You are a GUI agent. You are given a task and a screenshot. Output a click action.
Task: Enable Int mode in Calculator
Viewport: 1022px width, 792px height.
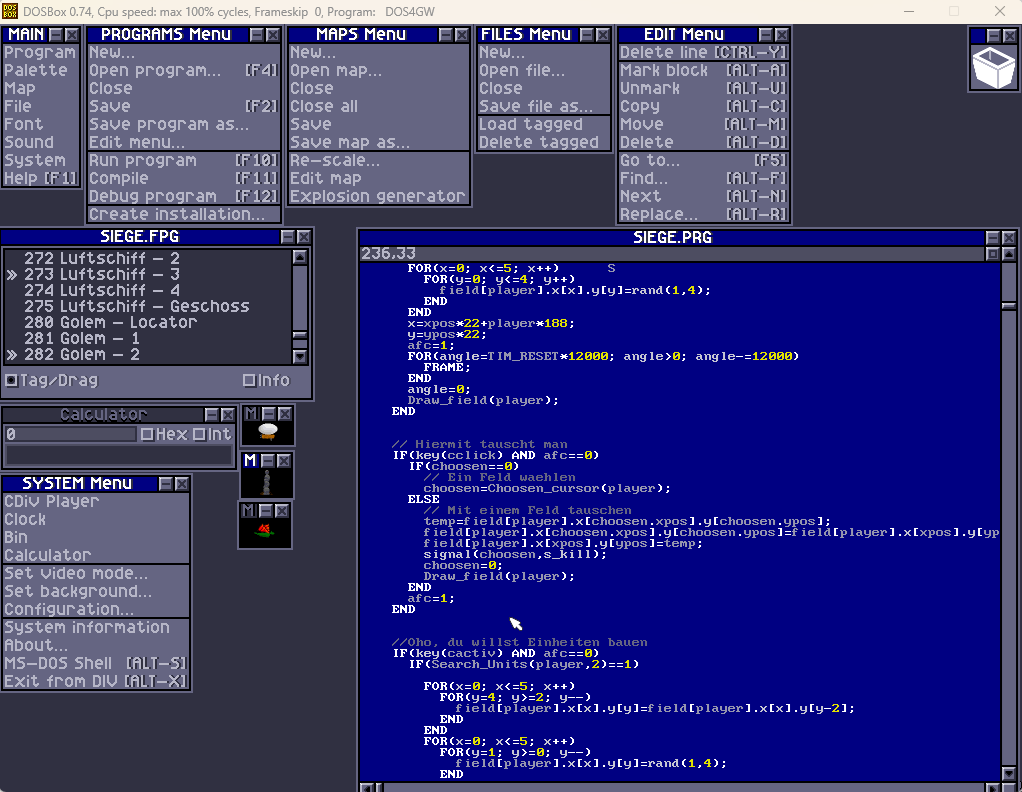pyautogui.click(x=199, y=434)
